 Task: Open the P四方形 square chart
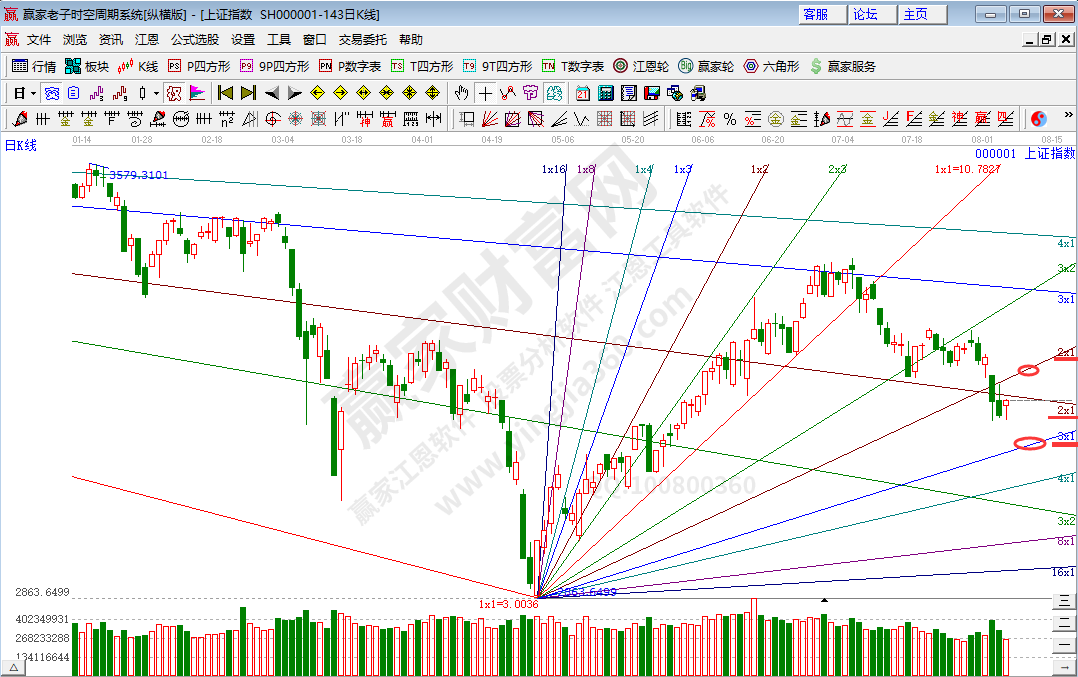(x=198, y=66)
